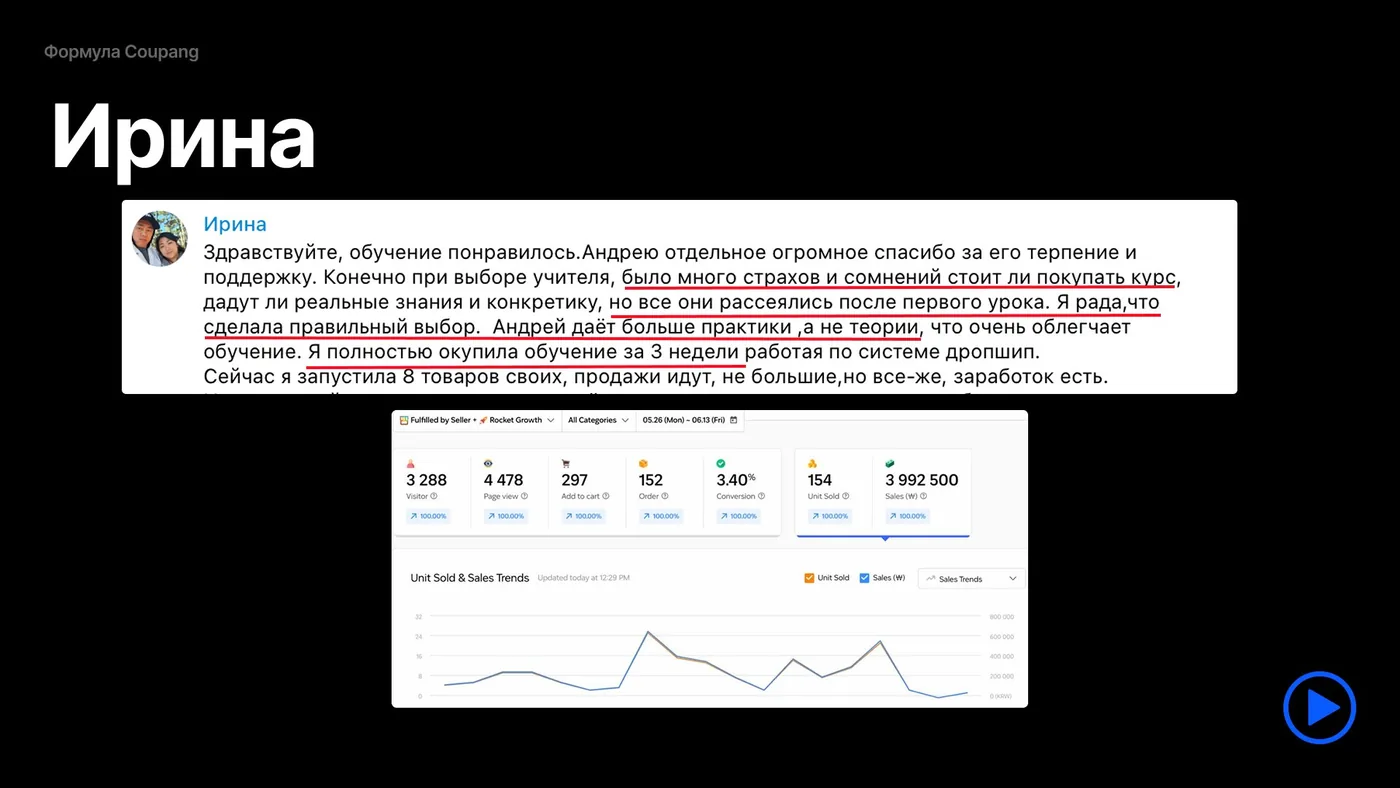Click the Page view eye icon
Image resolution: width=1400 pixels, height=788 pixels.
pos(488,464)
